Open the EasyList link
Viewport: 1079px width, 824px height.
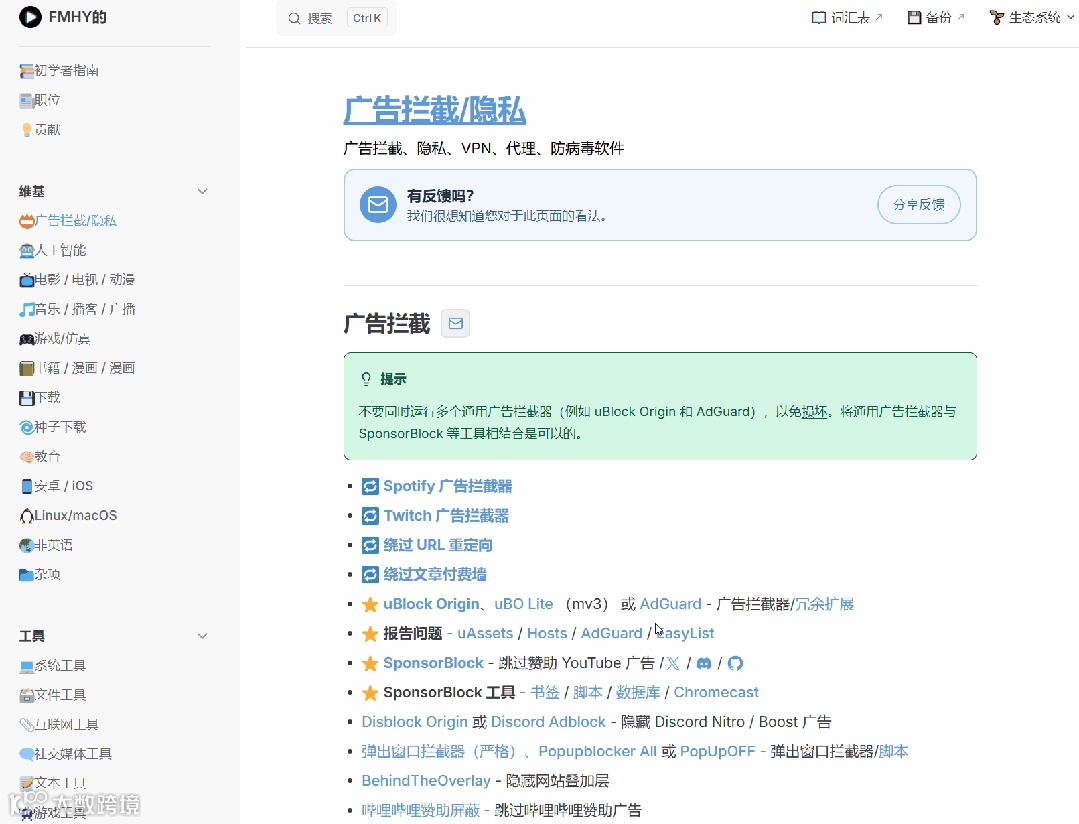tap(685, 633)
